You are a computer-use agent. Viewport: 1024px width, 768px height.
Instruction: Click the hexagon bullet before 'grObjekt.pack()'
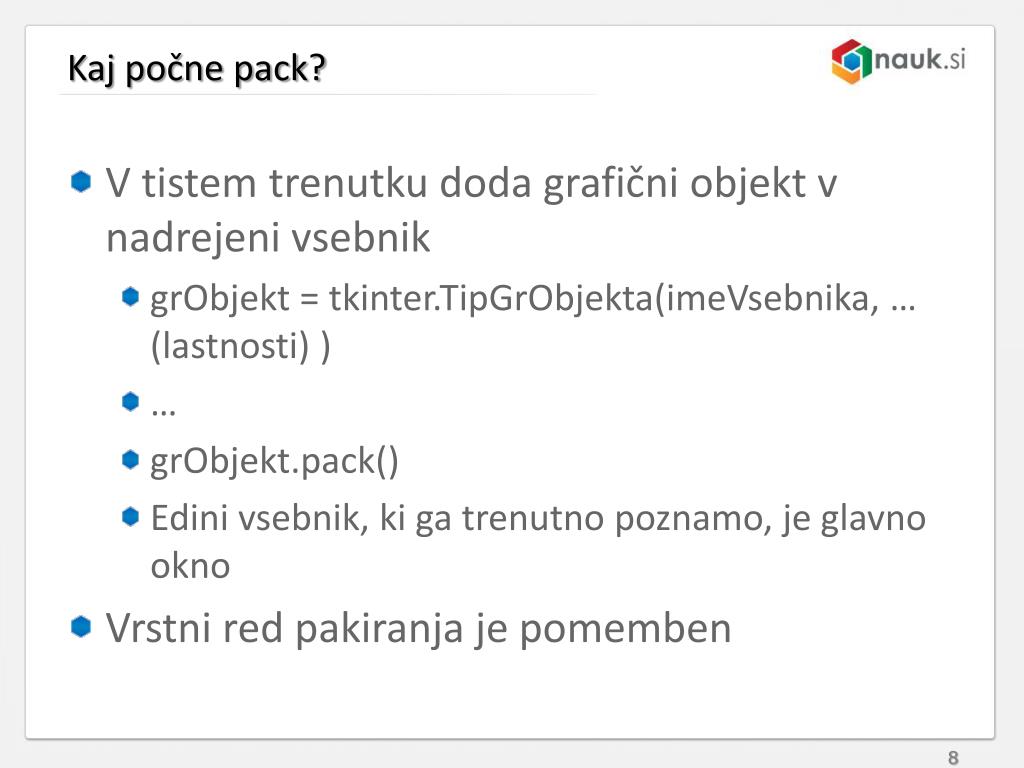[x=131, y=460]
